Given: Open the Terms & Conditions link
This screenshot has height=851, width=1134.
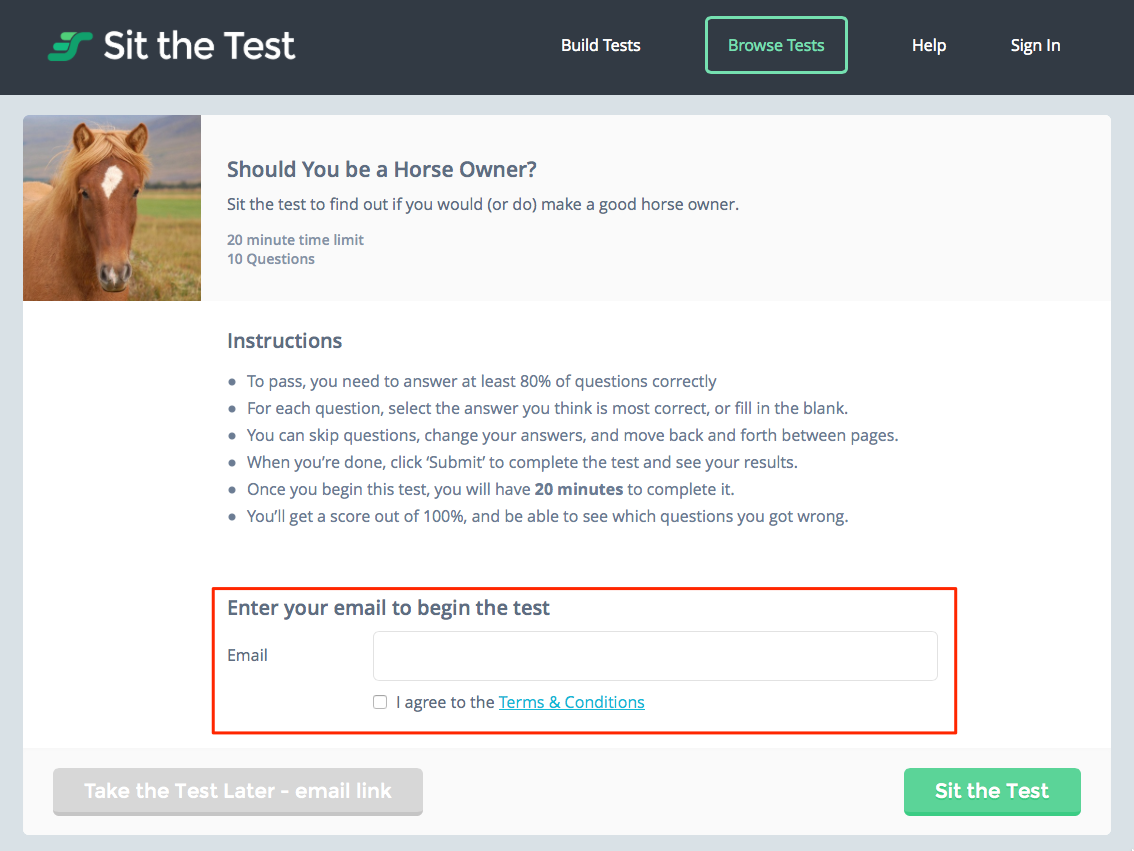Looking at the screenshot, I should click(571, 702).
